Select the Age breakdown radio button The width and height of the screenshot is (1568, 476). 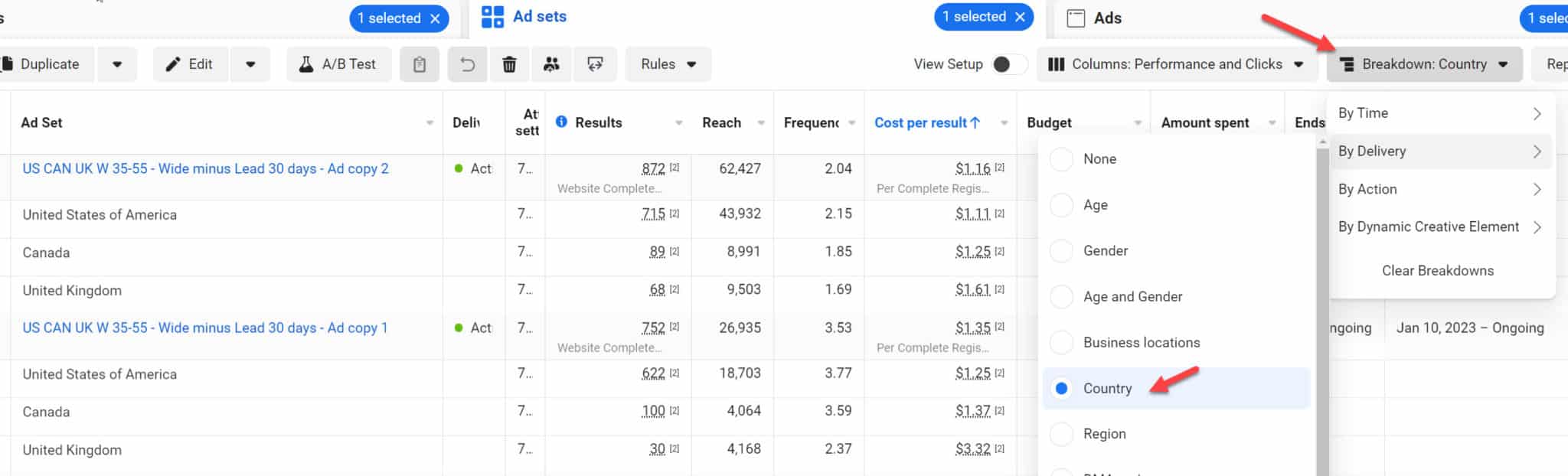point(1061,205)
